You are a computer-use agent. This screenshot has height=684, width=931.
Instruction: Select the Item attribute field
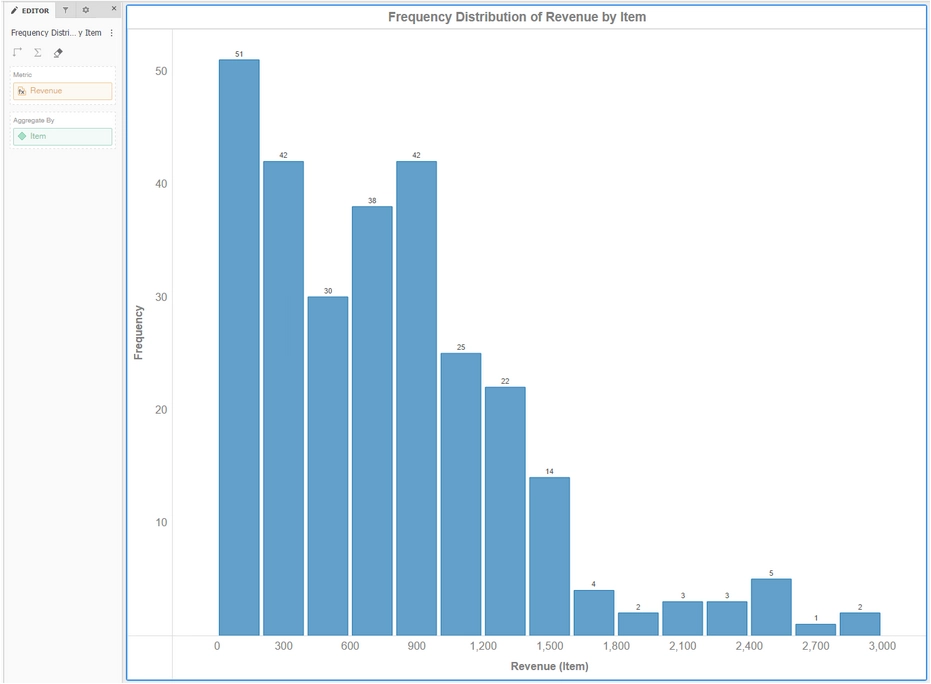pos(62,136)
